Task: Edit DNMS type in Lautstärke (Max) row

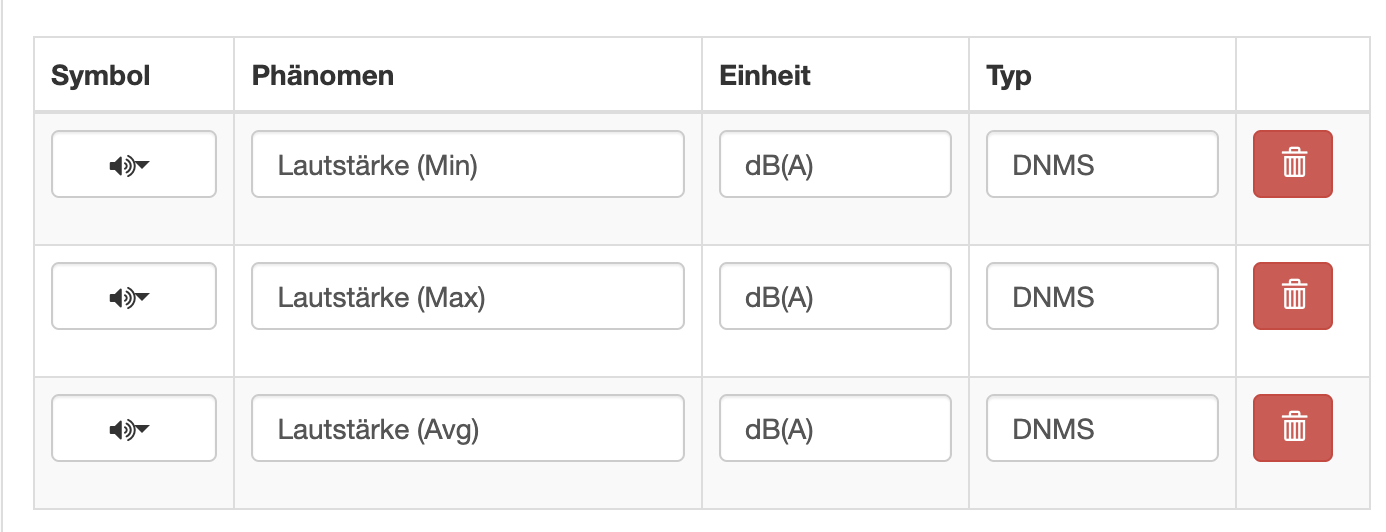Action: click(1101, 296)
